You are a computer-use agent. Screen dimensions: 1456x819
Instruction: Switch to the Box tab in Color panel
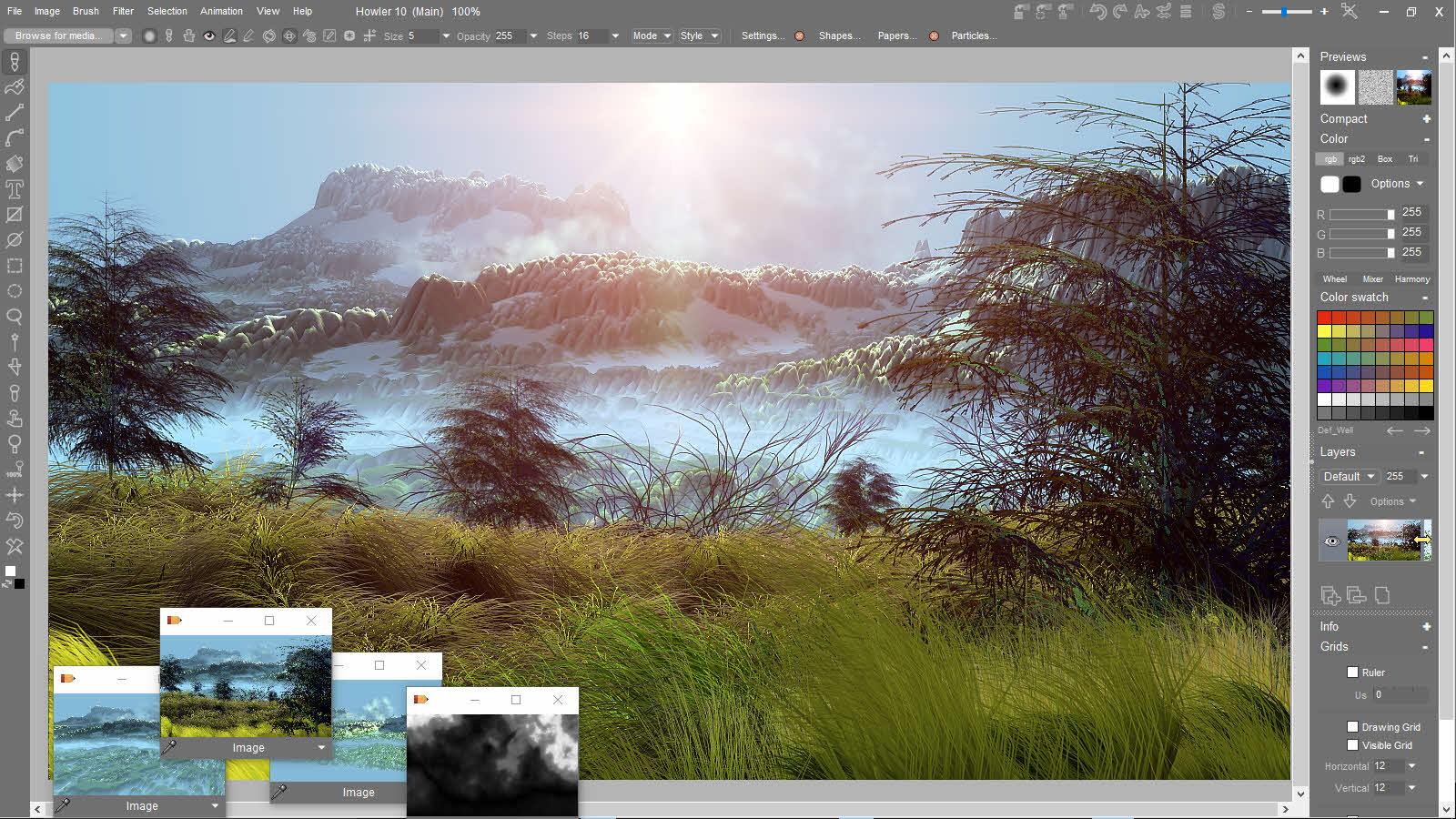tap(1384, 158)
